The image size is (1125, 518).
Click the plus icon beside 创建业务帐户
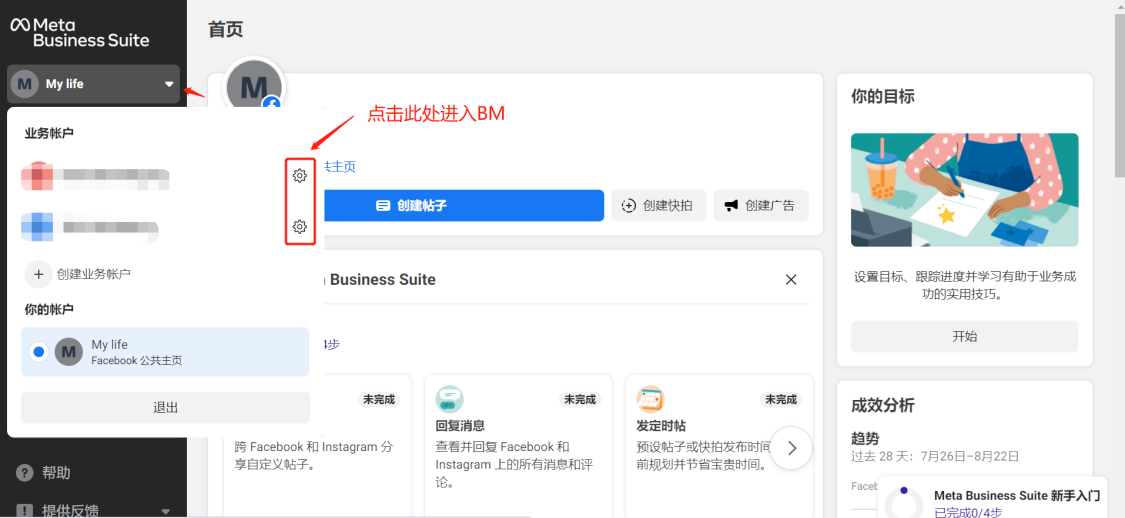click(x=39, y=274)
